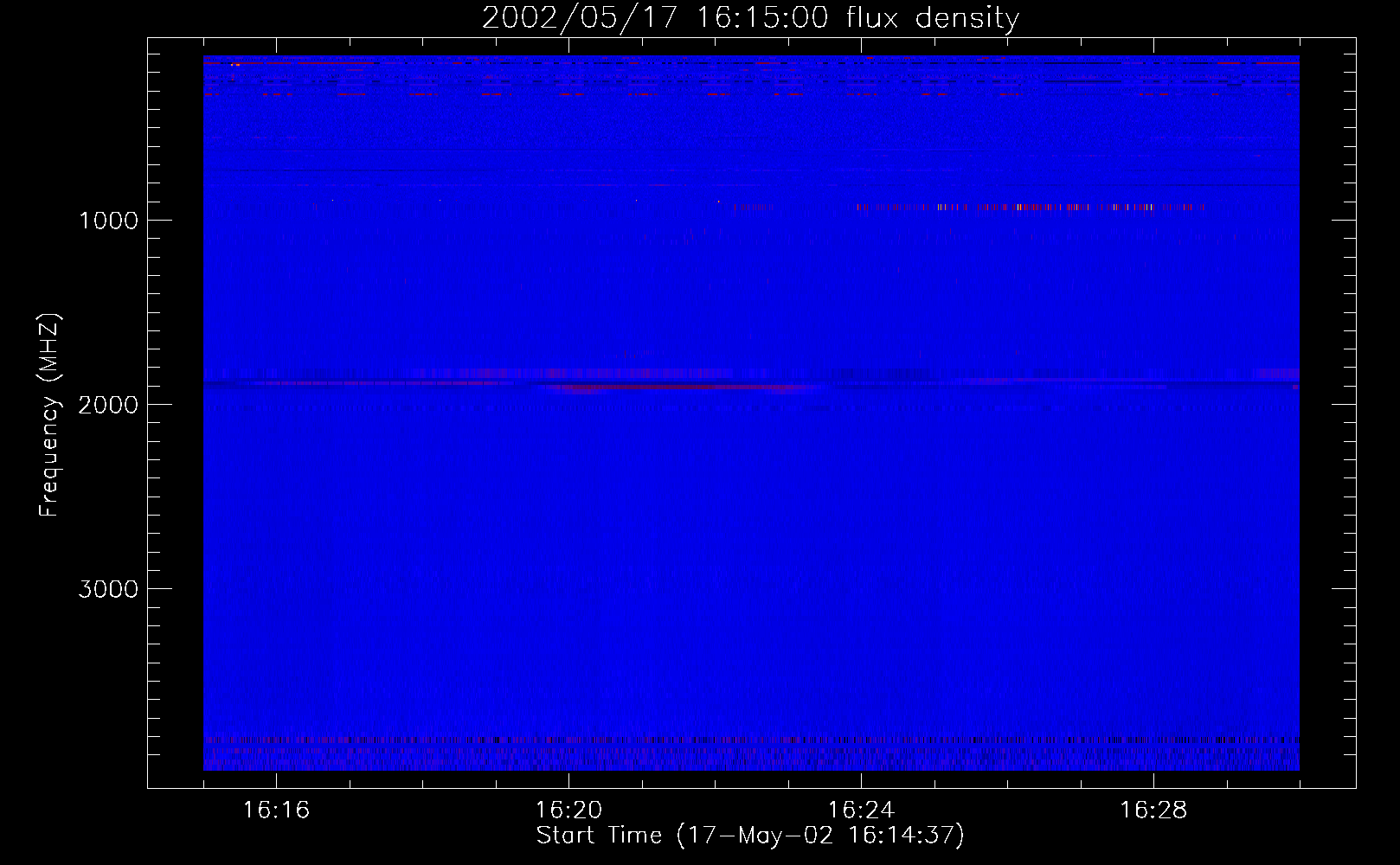Click the dark striped band near the spectrogram bottom
Viewport: 1400px width, 865px height.
(750, 740)
